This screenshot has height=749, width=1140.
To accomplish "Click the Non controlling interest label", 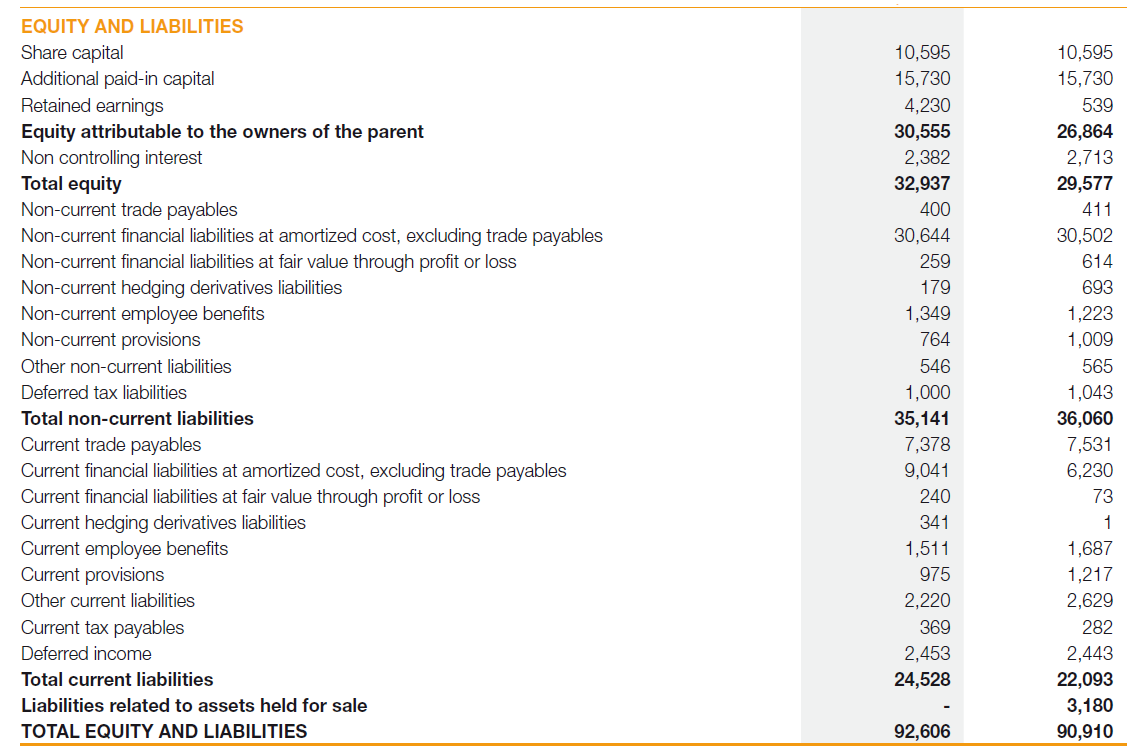I will point(111,157).
